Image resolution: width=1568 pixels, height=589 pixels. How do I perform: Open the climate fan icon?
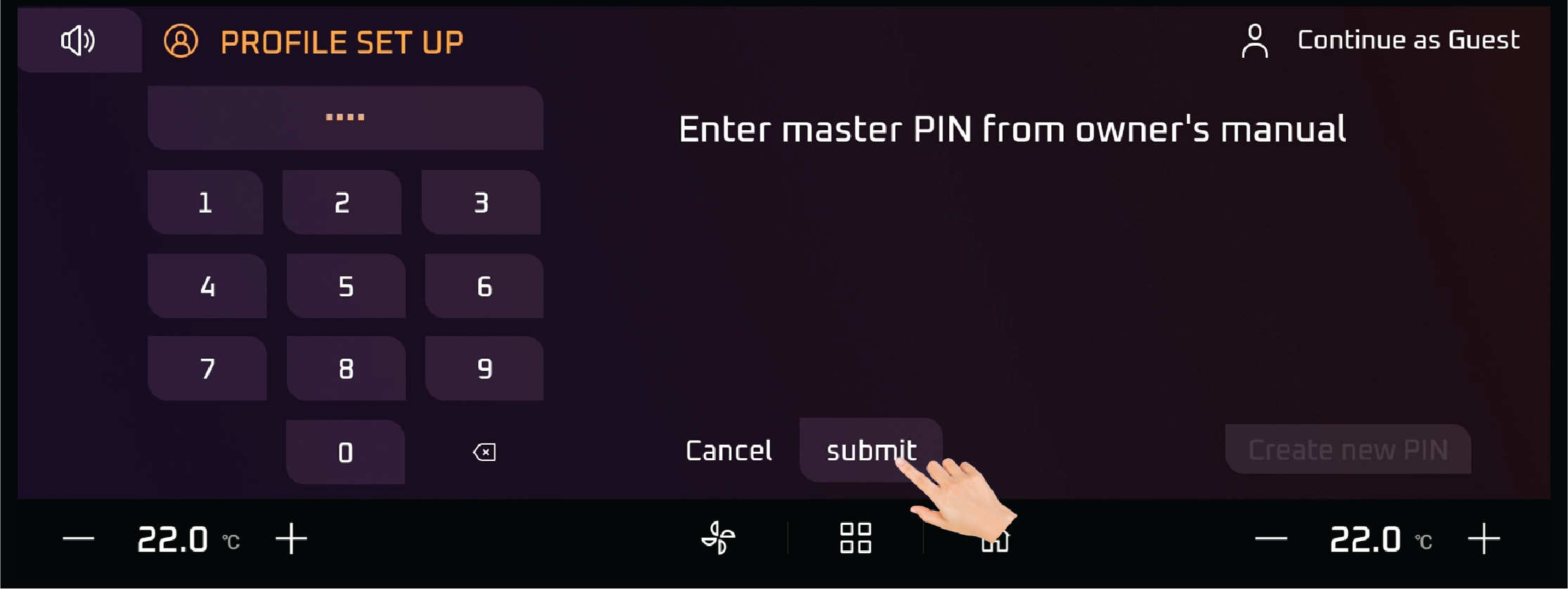tap(719, 538)
